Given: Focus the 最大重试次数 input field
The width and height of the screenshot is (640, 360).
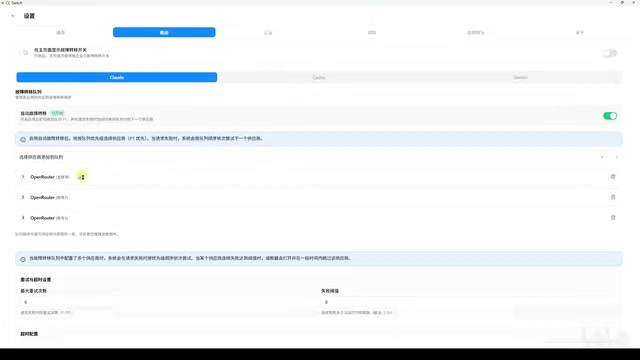Looking at the screenshot, I should (x=168, y=302).
